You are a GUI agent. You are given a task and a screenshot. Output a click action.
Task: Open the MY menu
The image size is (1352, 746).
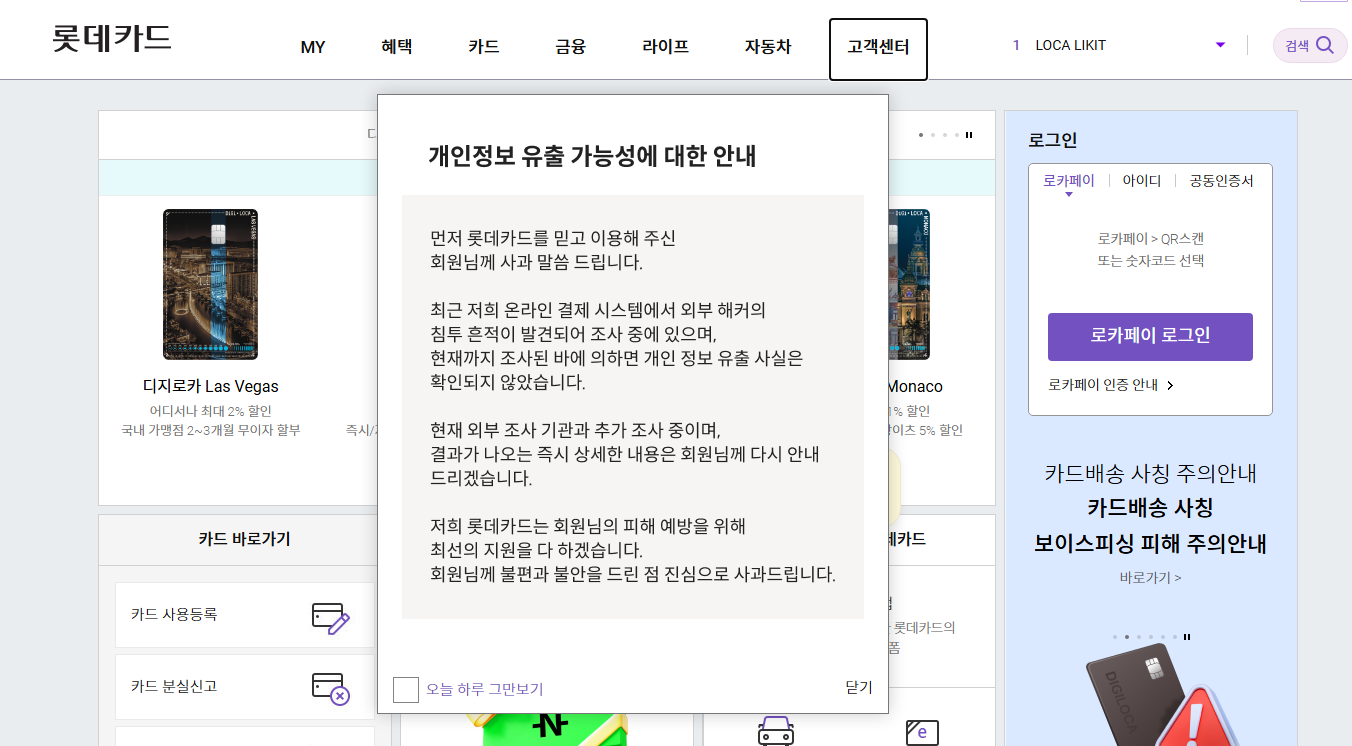click(313, 47)
